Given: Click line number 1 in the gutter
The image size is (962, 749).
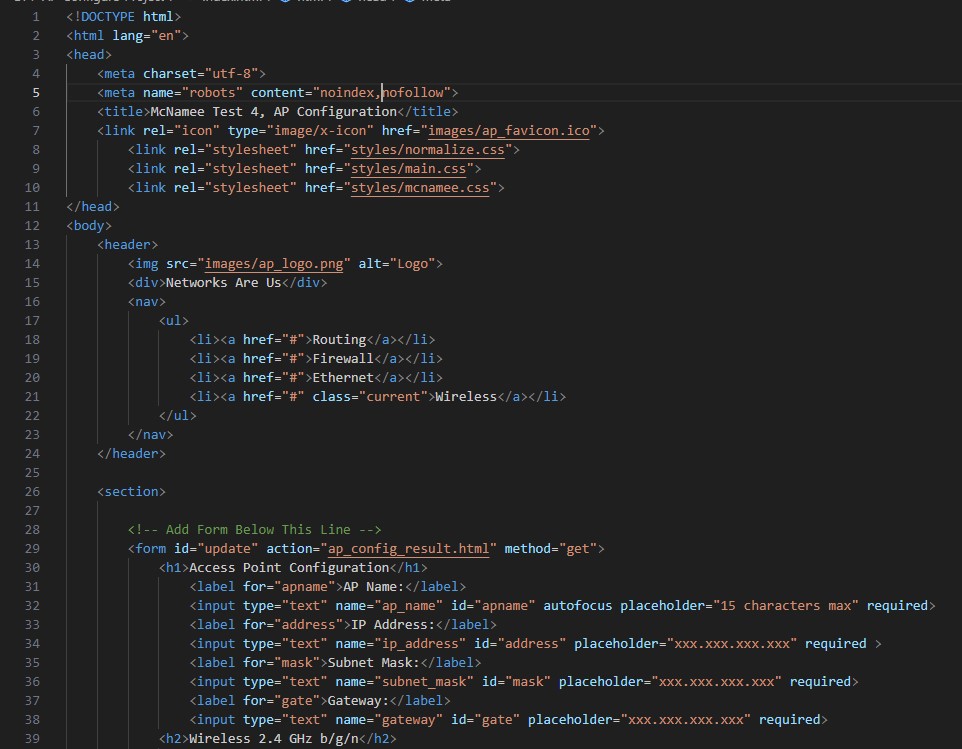Looking at the screenshot, I should coord(36,17).
